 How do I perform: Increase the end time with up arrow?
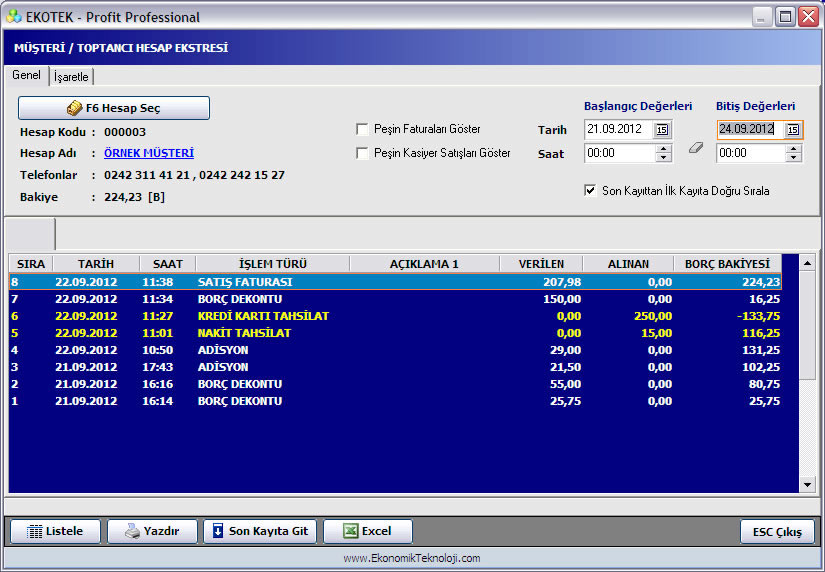[793, 149]
